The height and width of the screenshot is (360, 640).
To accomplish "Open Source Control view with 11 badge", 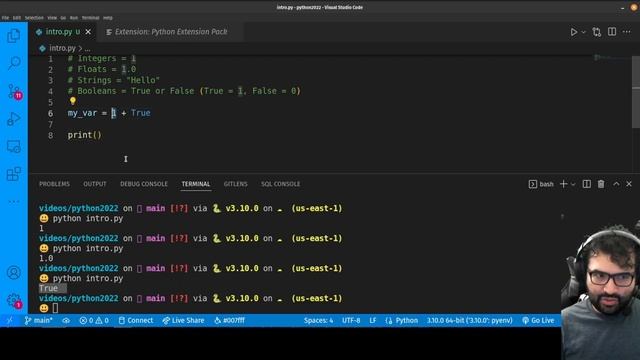I will pyautogui.click(x=14, y=91).
